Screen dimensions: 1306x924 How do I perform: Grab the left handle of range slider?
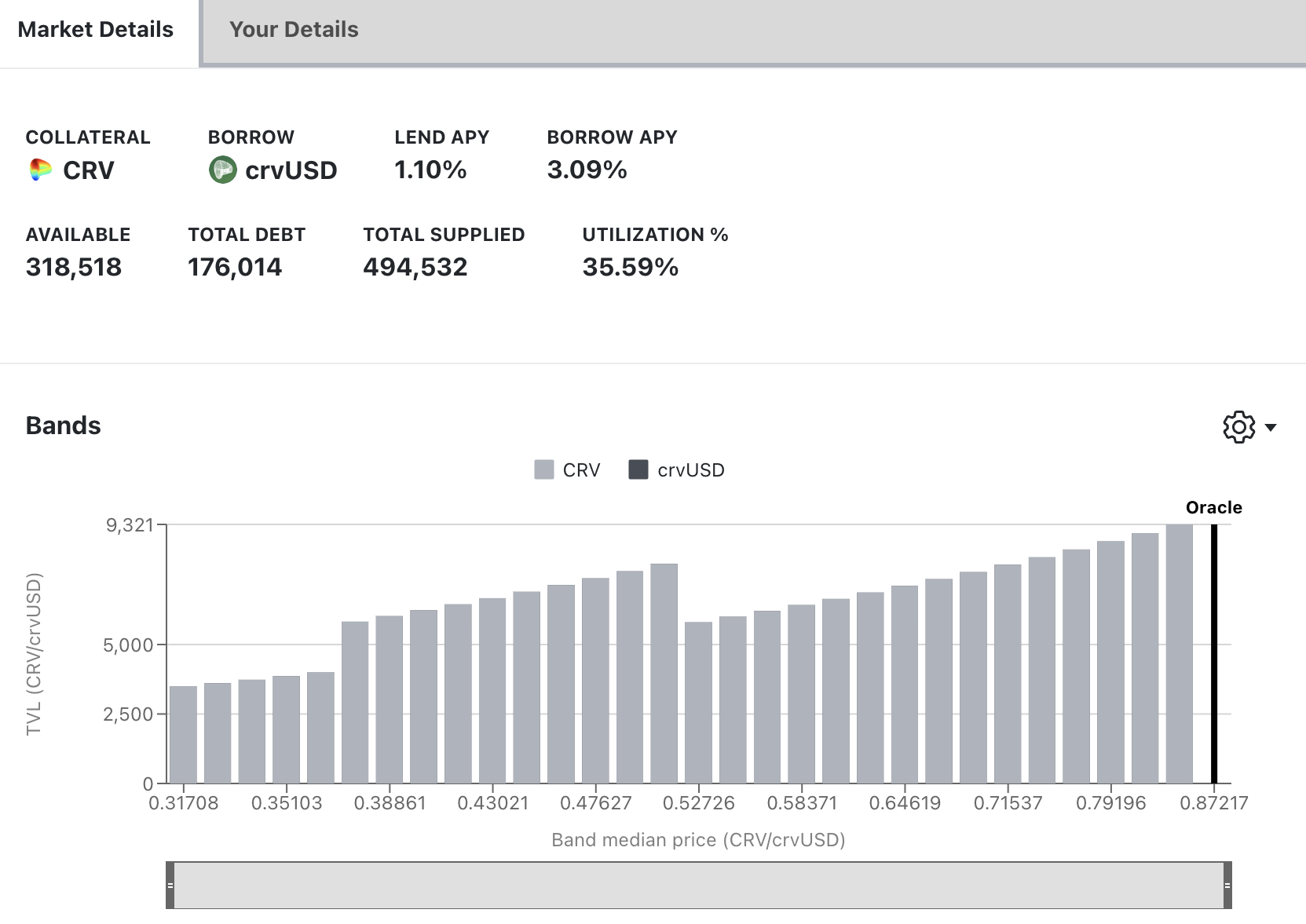click(170, 885)
